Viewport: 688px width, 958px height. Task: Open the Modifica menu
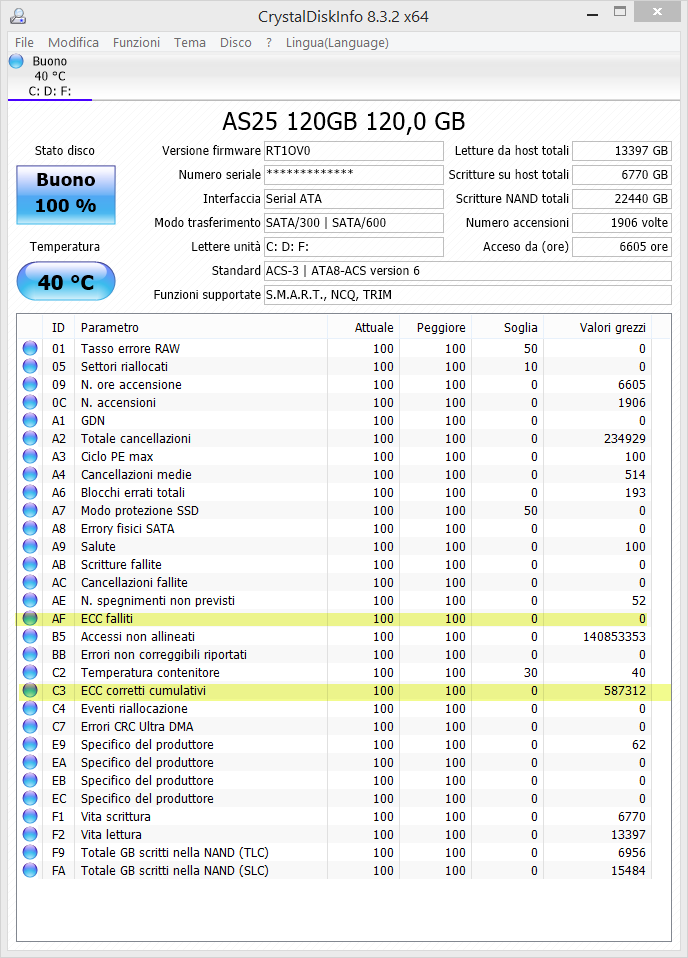coord(73,42)
